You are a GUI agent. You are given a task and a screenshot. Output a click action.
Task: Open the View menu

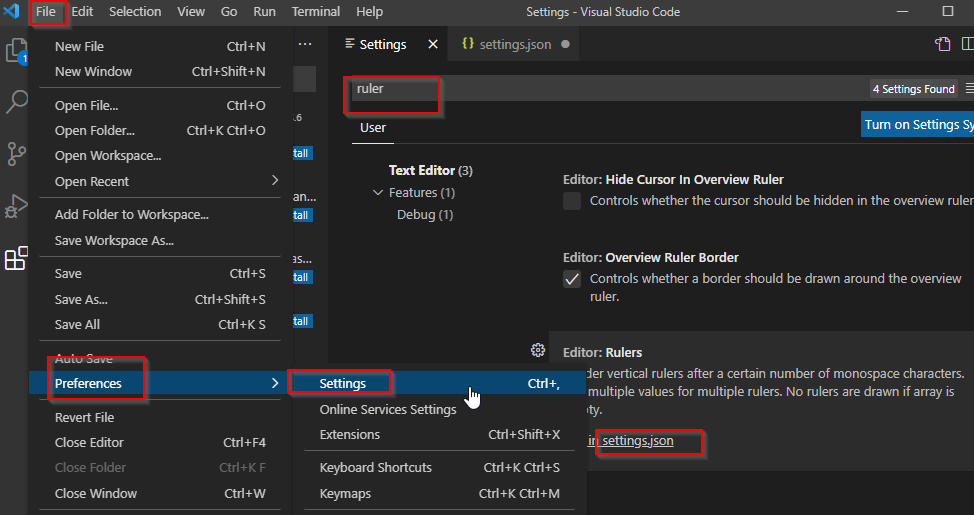click(191, 11)
